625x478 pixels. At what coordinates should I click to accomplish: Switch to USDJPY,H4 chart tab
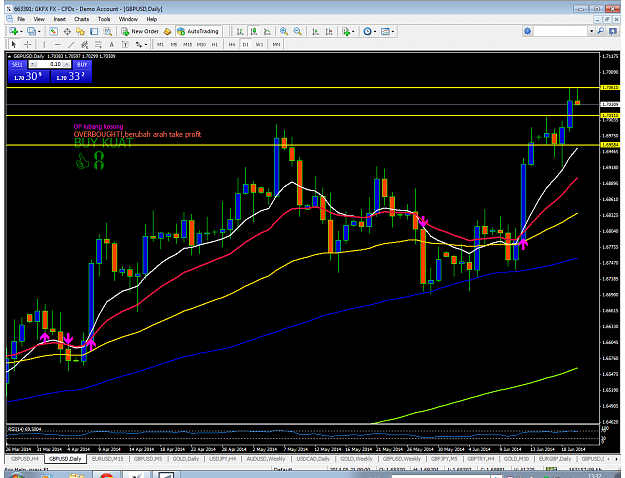(223, 459)
